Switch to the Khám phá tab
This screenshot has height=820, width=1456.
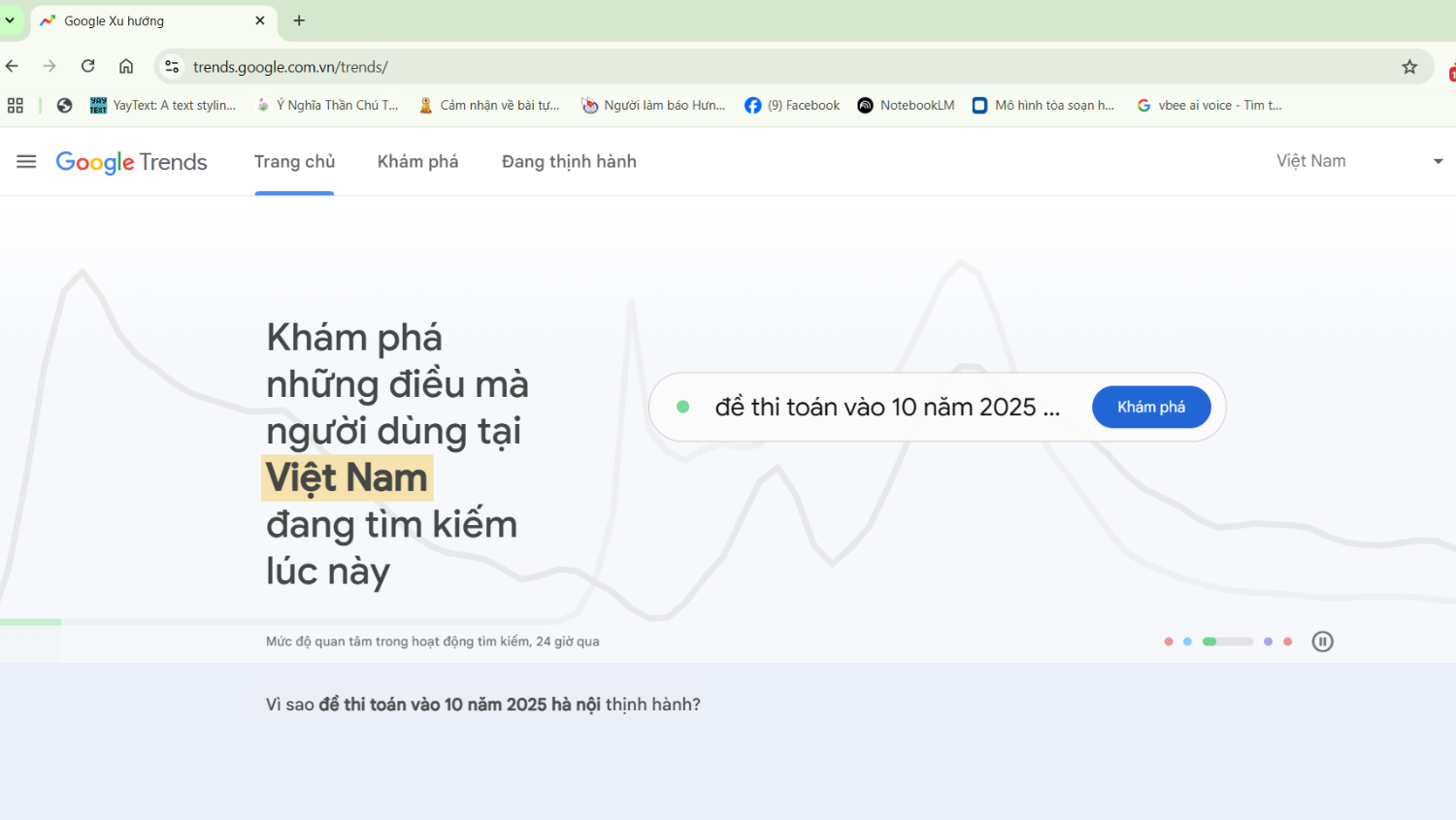coord(417,161)
